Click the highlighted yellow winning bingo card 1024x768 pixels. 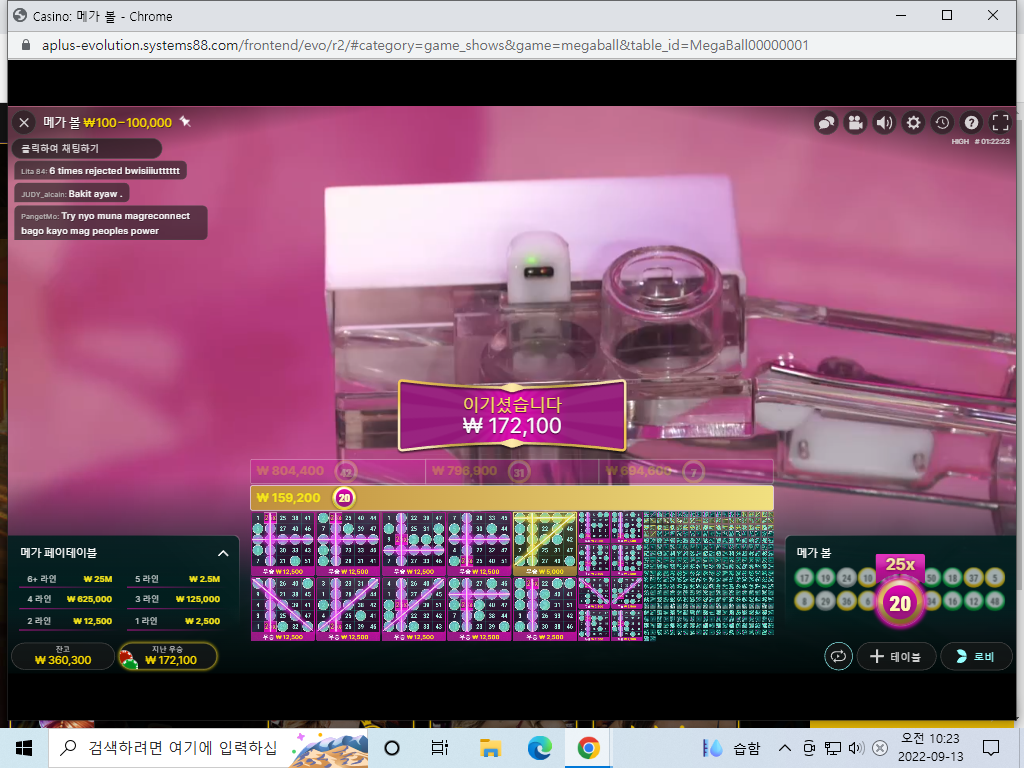(x=545, y=543)
